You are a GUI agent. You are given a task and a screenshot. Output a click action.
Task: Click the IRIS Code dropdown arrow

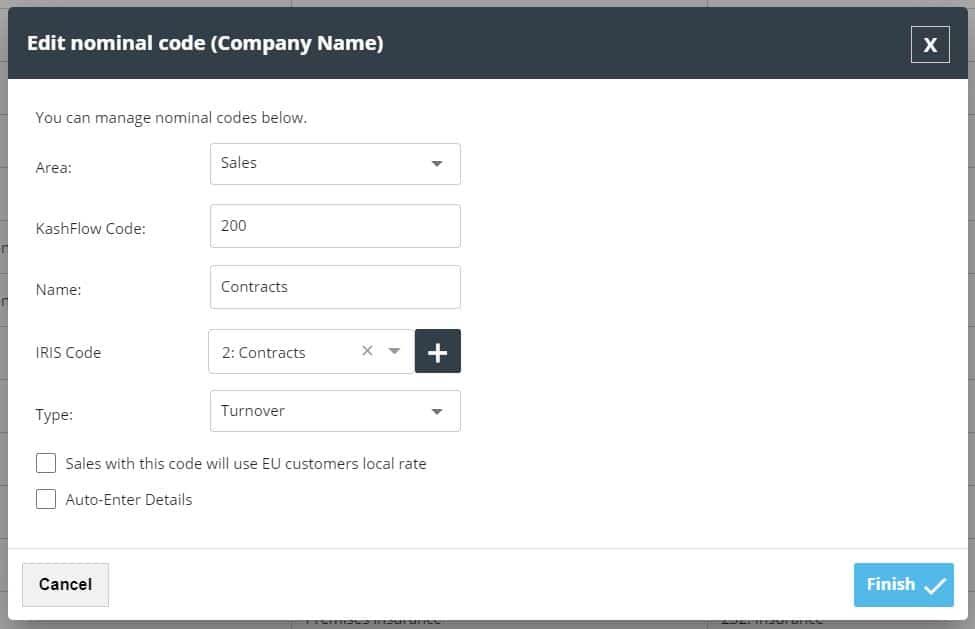394,351
